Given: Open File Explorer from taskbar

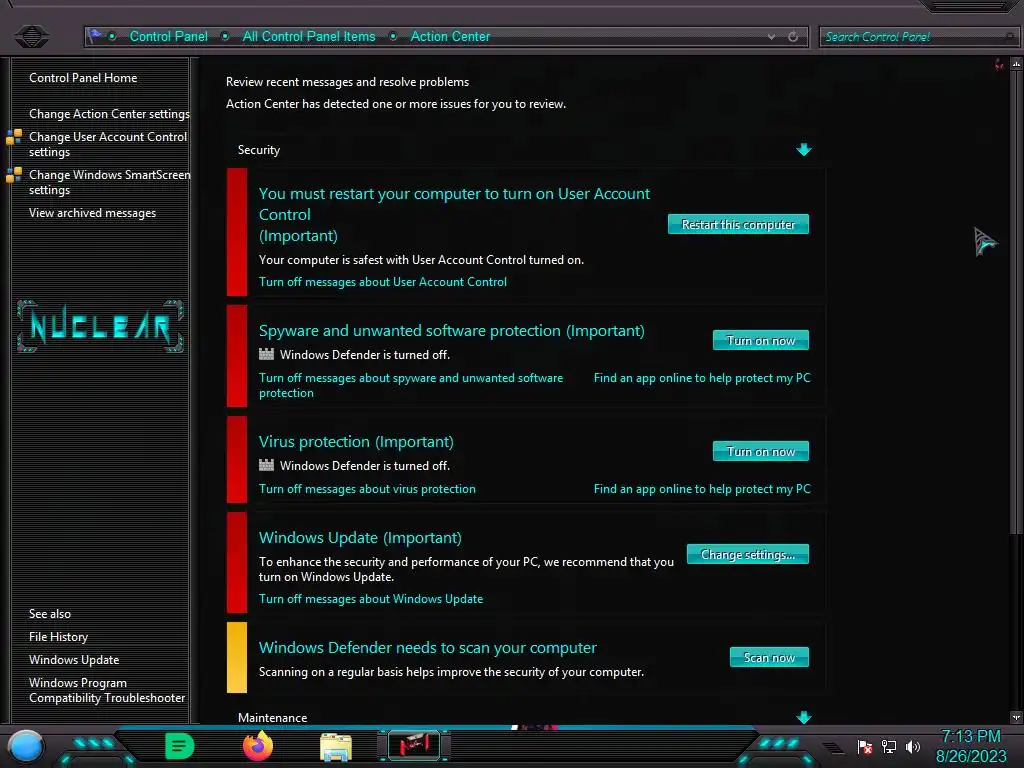Looking at the screenshot, I should (336, 747).
